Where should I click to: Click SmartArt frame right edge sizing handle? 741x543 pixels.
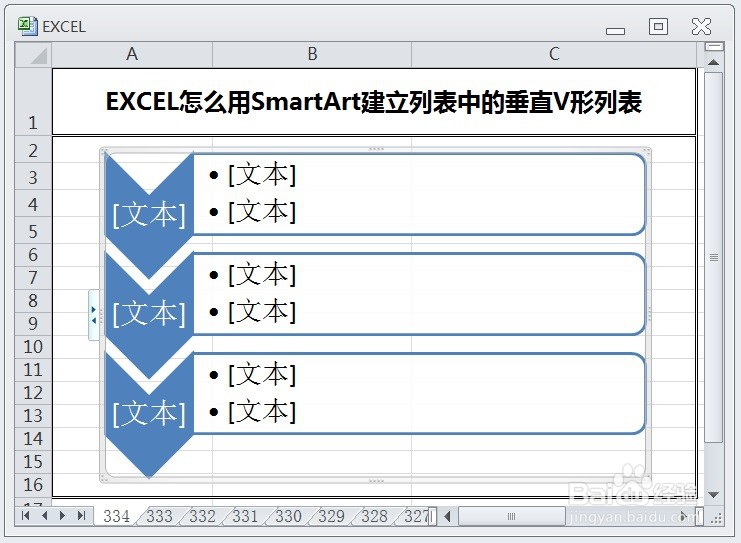click(649, 314)
